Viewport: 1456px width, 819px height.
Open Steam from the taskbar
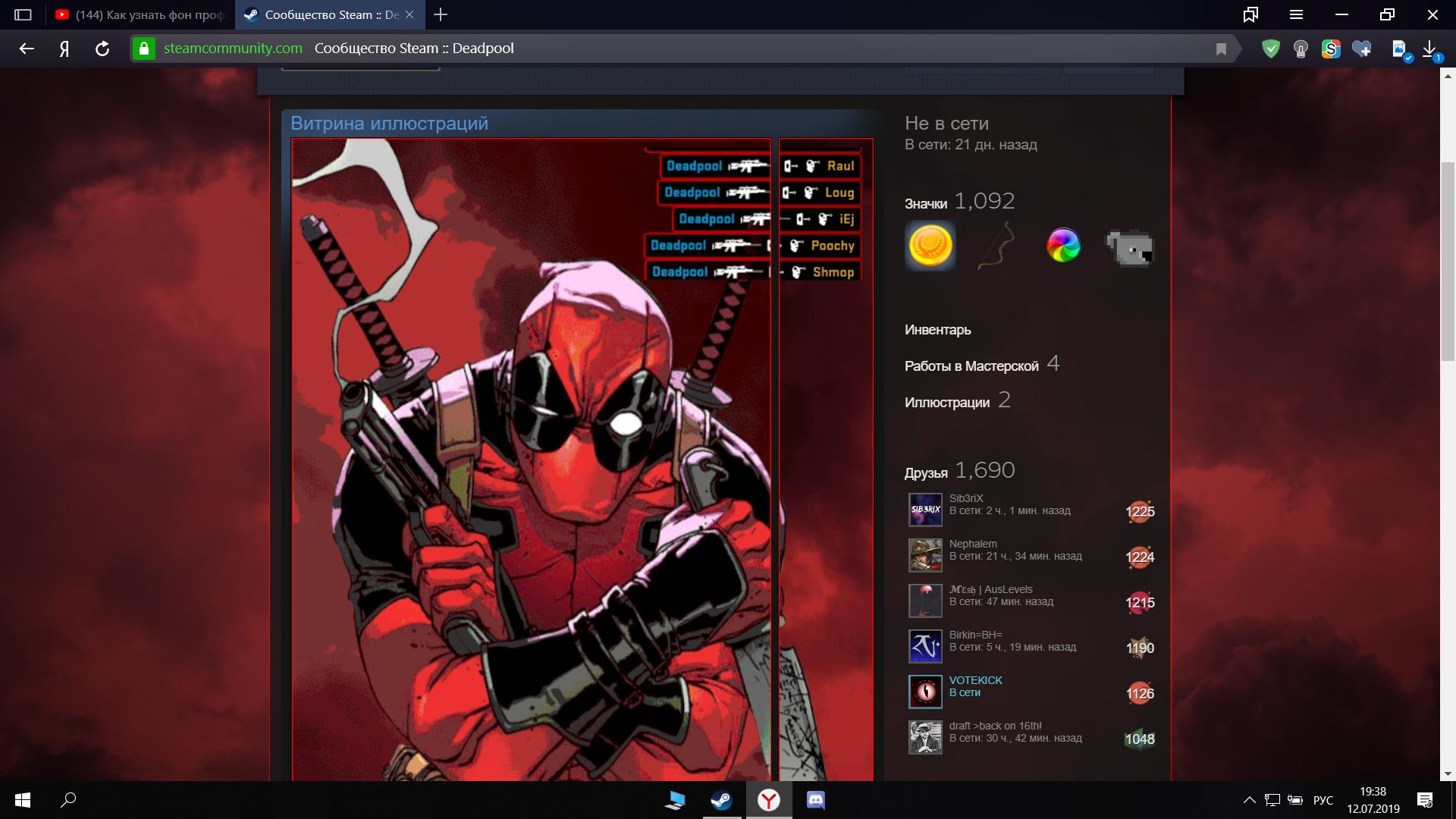pos(721,800)
